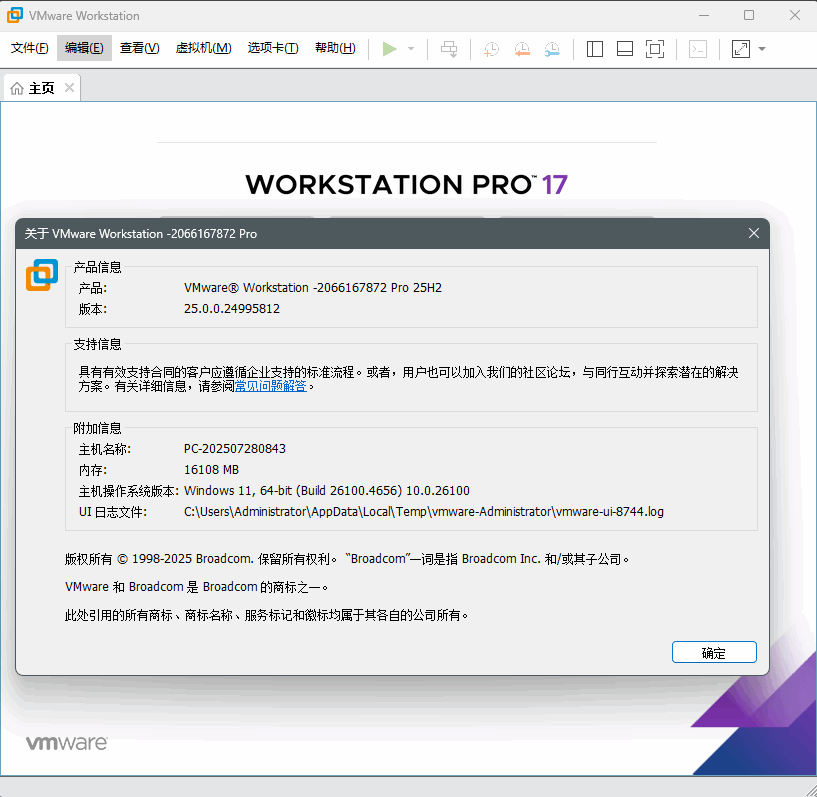Power on the virtual machine
The width and height of the screenshot is (817, 797).
tap(391, 48)
